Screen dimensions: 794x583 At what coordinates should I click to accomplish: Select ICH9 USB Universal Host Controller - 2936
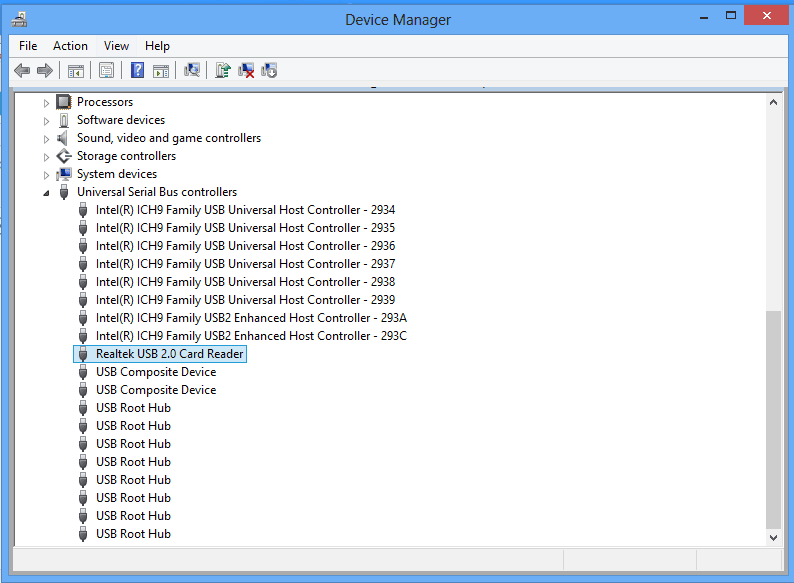pyautogui.click(x=245, y=246)
